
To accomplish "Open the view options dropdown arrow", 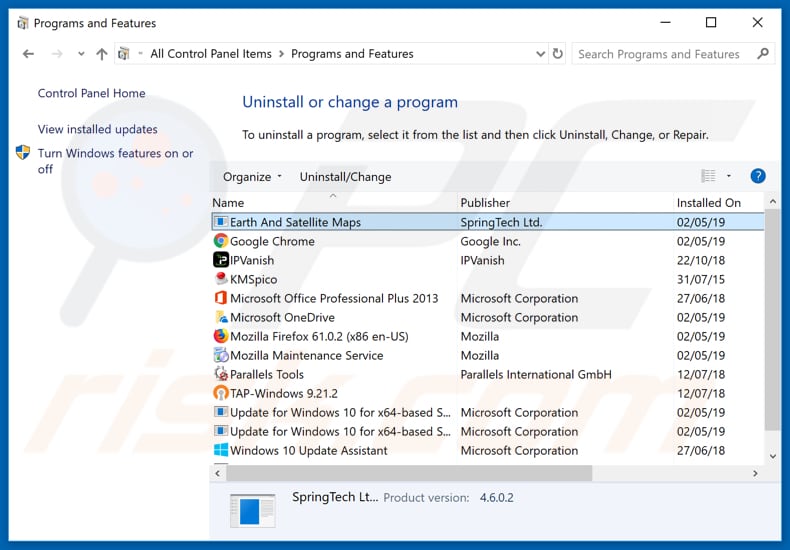I will click(729, 176).
